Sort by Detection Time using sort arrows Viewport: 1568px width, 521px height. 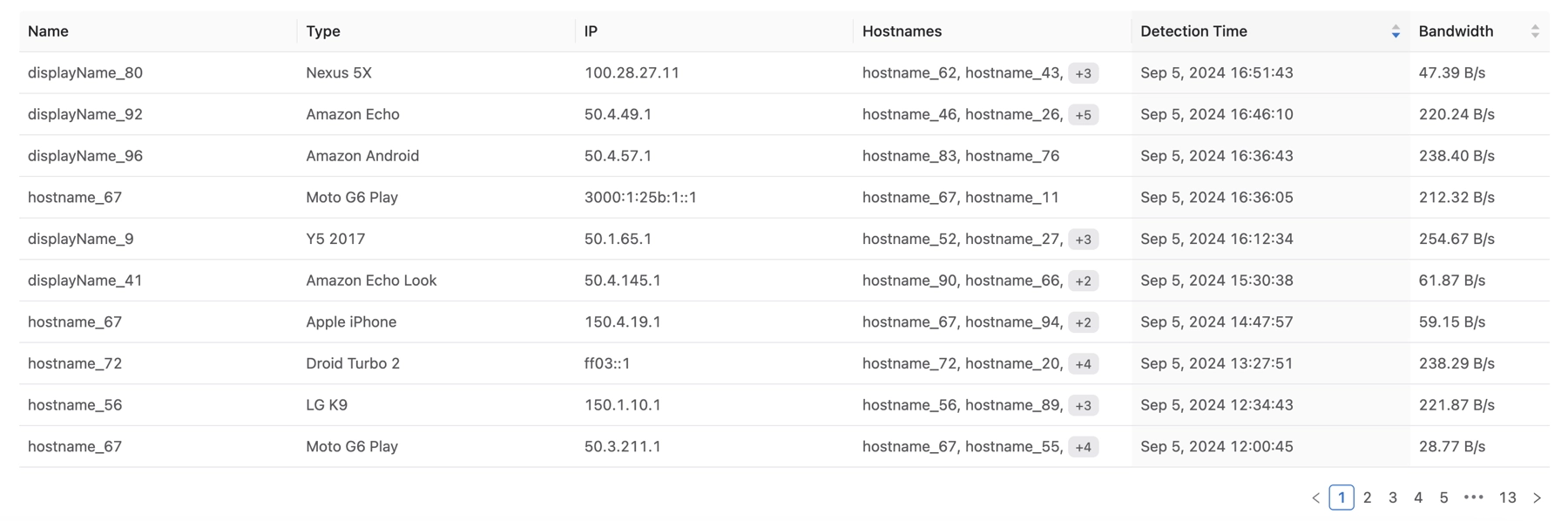(x=1395, y=31)
